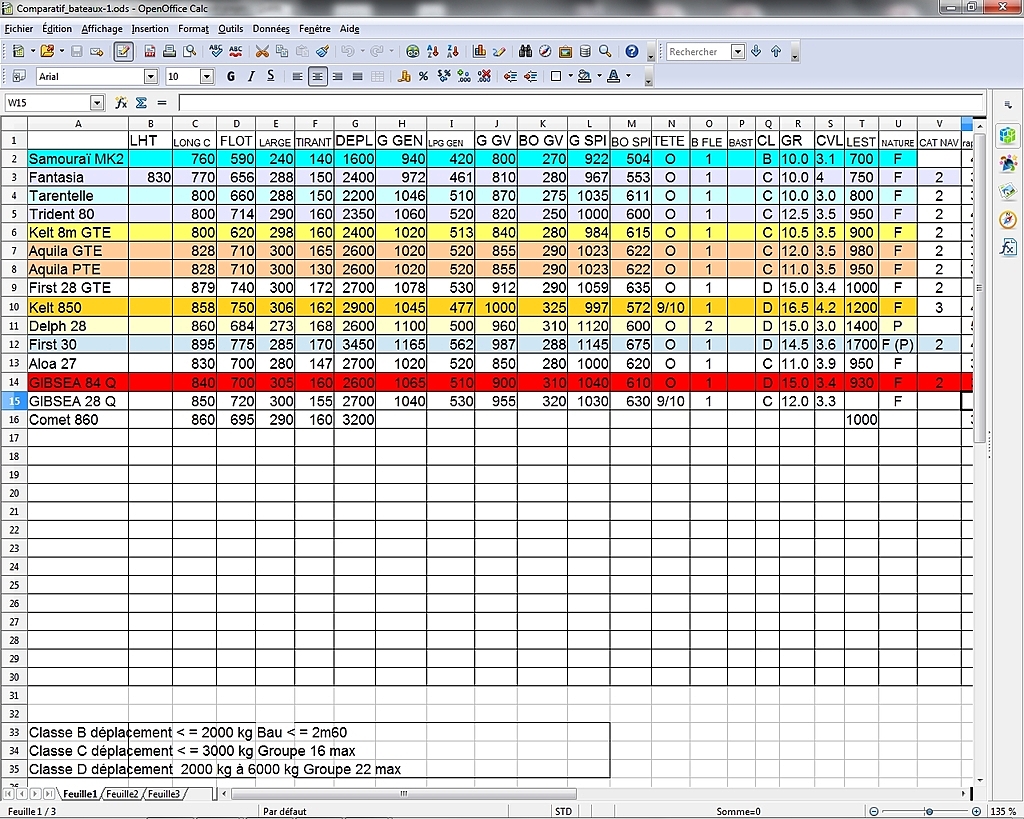Click column G header

click(355, 123)
